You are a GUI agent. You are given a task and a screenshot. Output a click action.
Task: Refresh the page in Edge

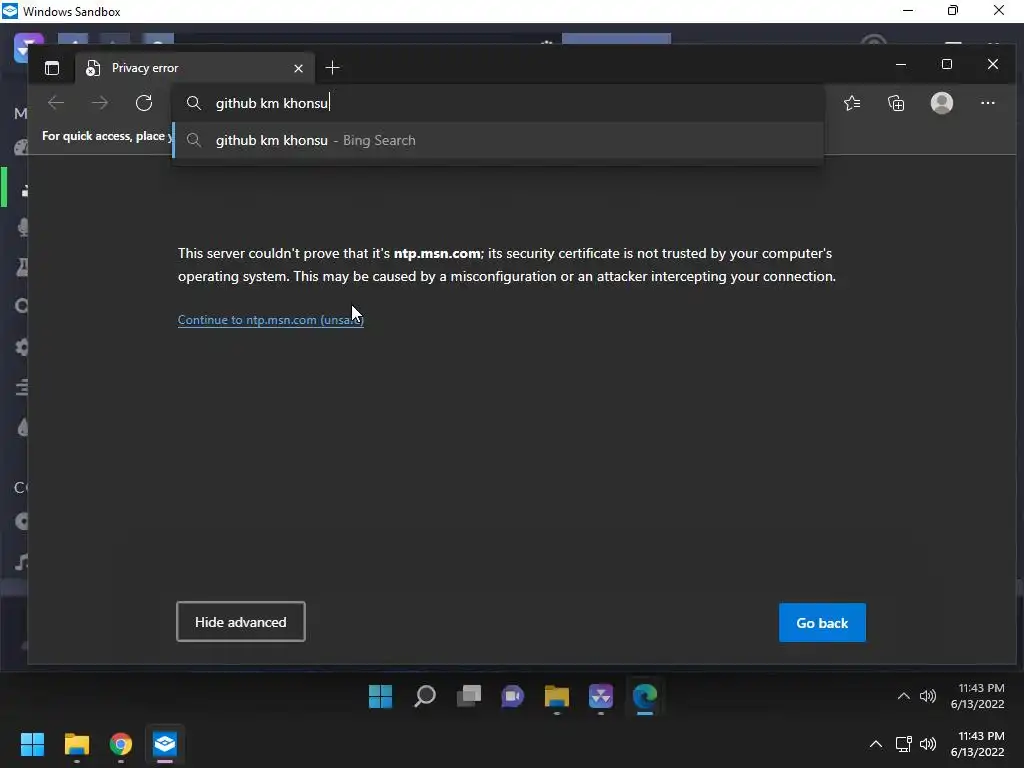144,103
